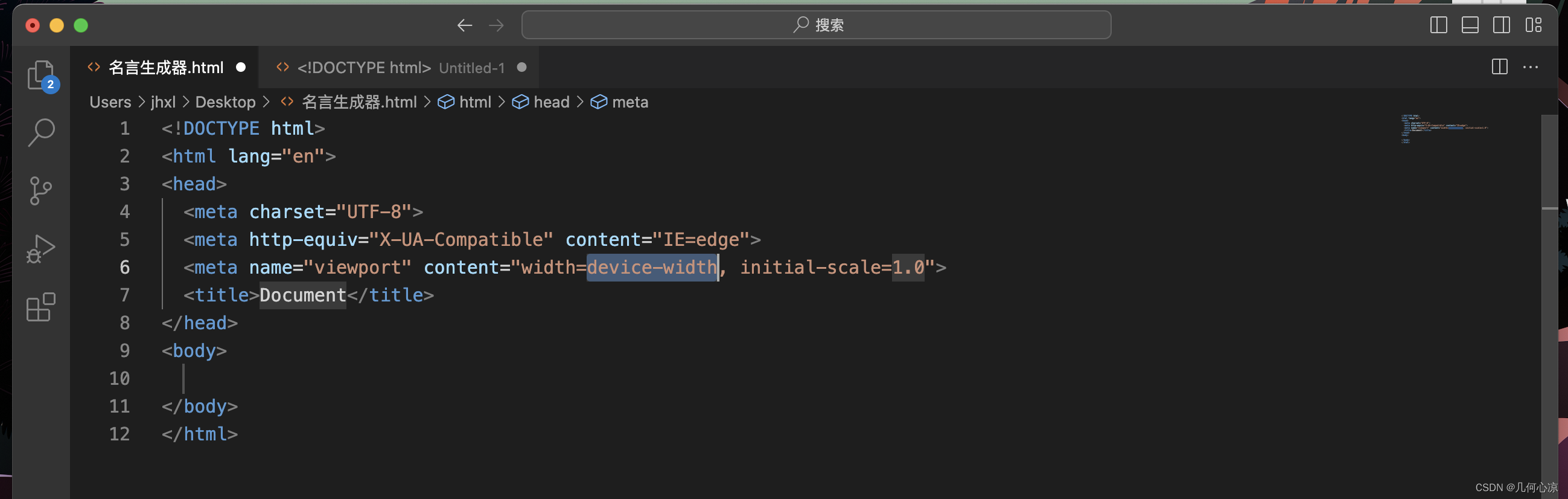Minimize window with the yellow button
The height and width of the screenshot is (499, 1568).
pos(57,25)
